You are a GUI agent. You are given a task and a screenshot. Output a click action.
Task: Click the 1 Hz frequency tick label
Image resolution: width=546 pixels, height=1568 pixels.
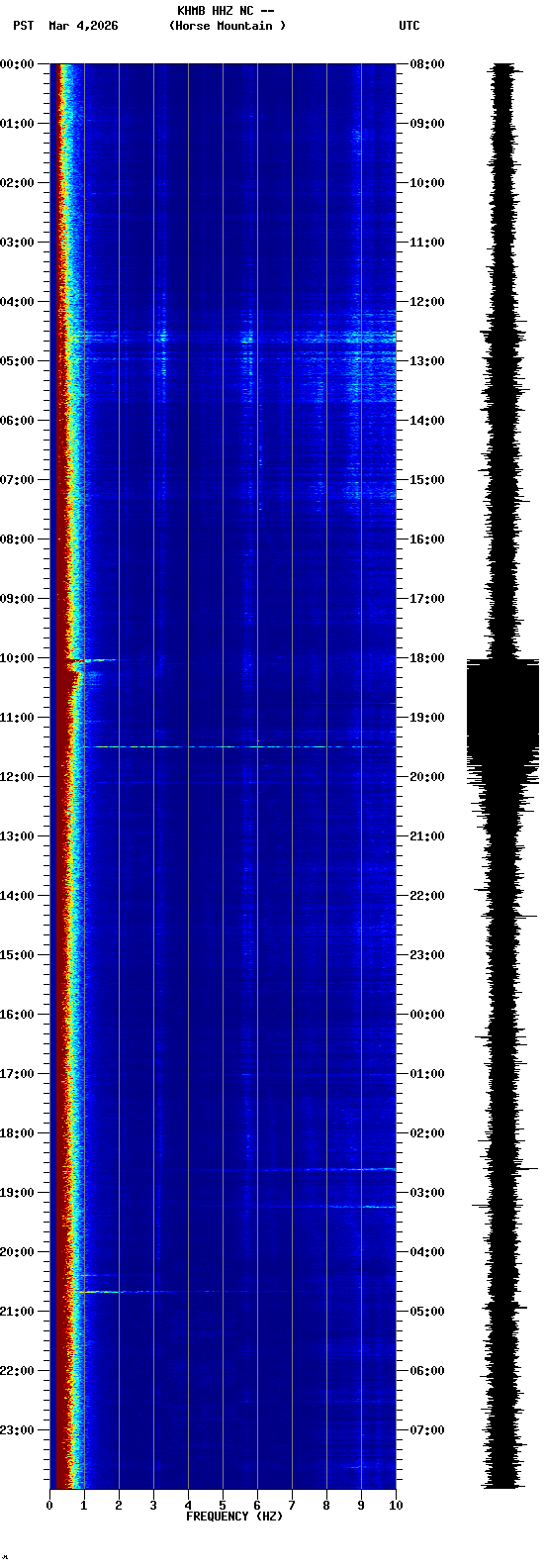pyautogui.click(x=84, y=1506)
